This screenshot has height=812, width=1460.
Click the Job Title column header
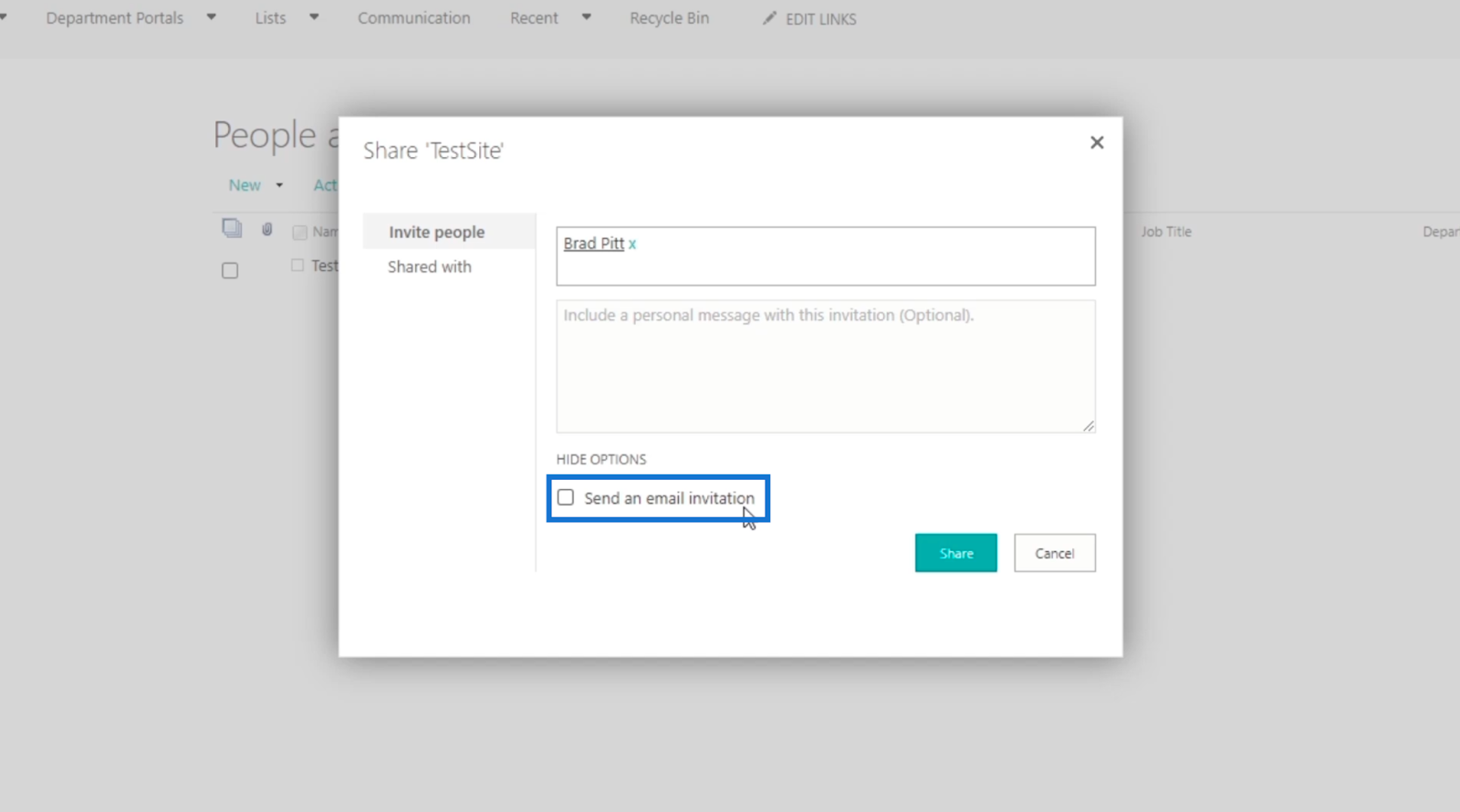coord(1166,232)
